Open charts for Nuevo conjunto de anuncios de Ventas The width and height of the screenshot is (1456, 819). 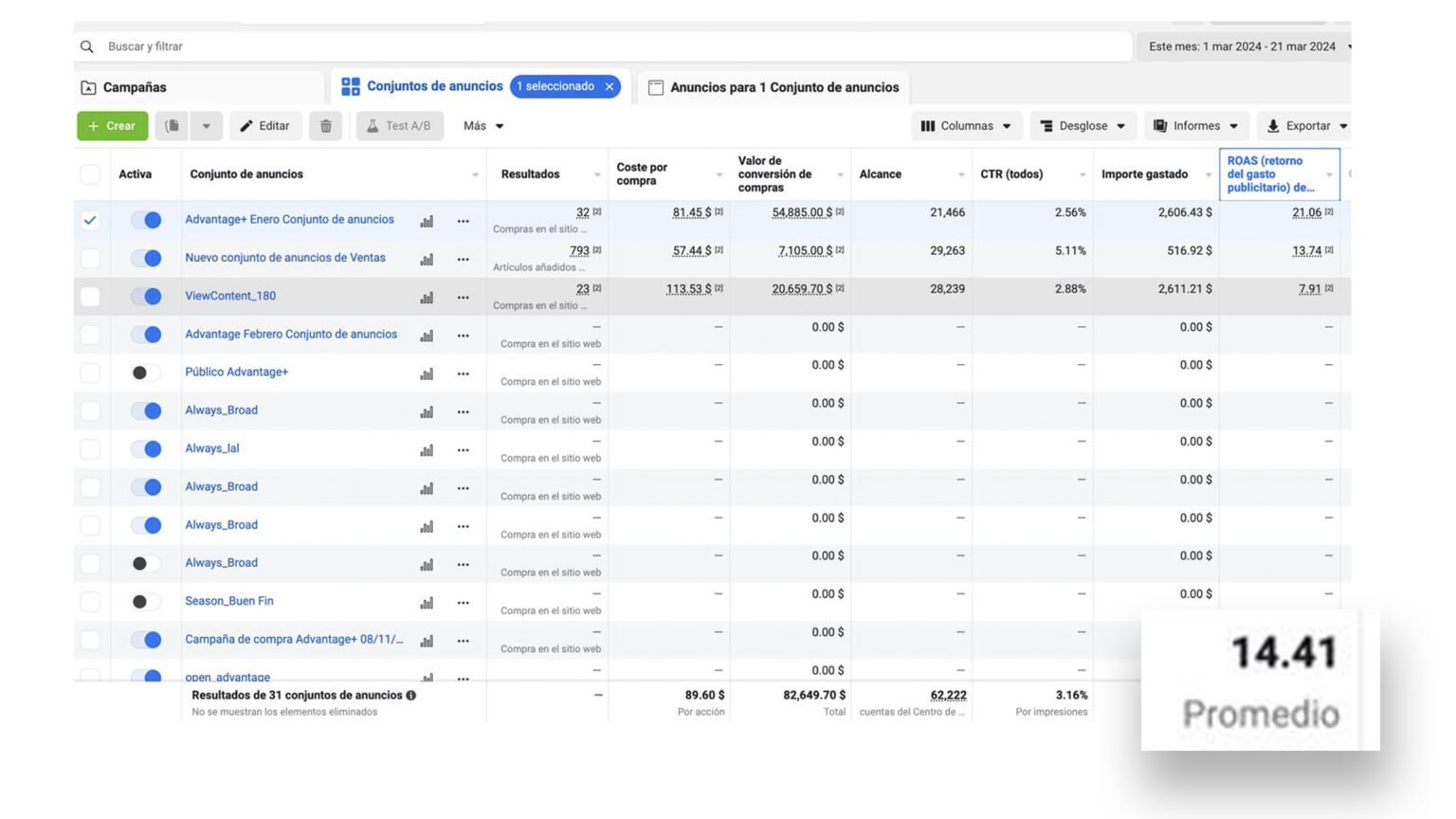tap(427, 259)
